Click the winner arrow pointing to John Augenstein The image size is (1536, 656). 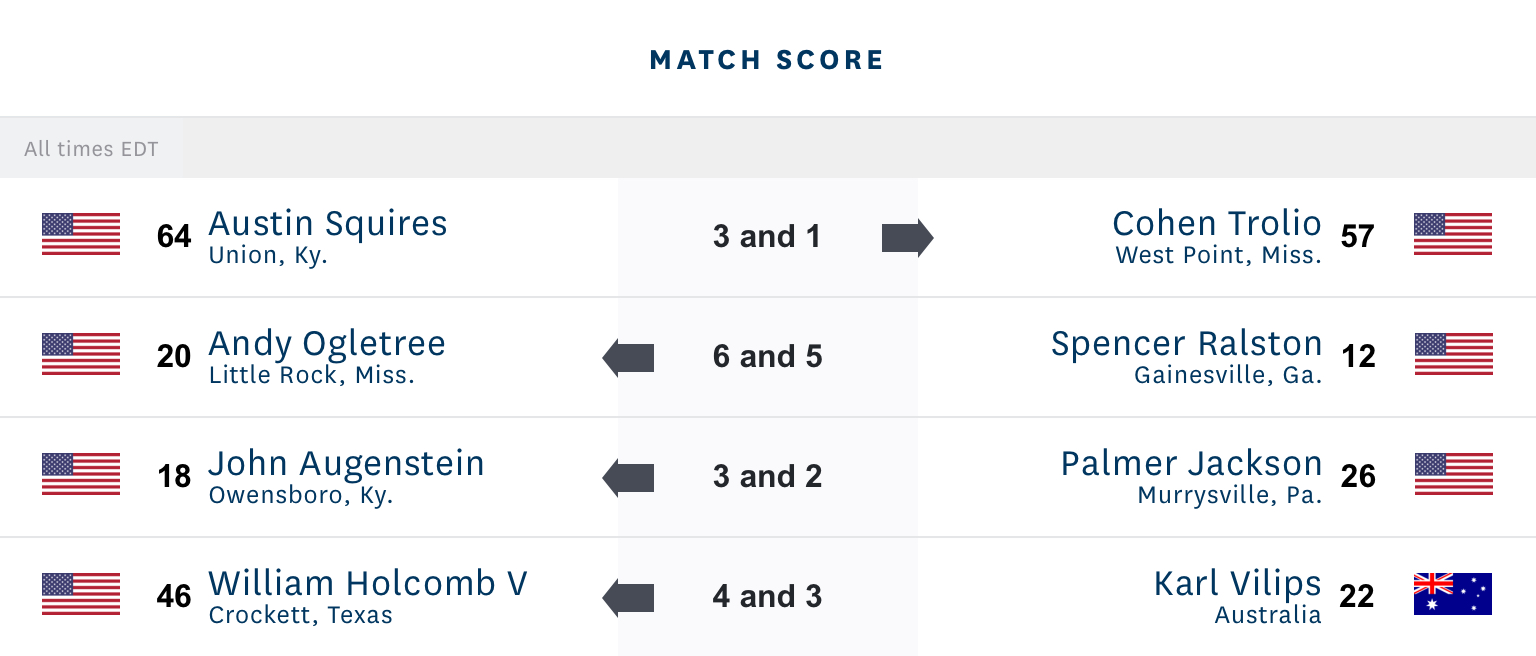(x=628, y=477)
